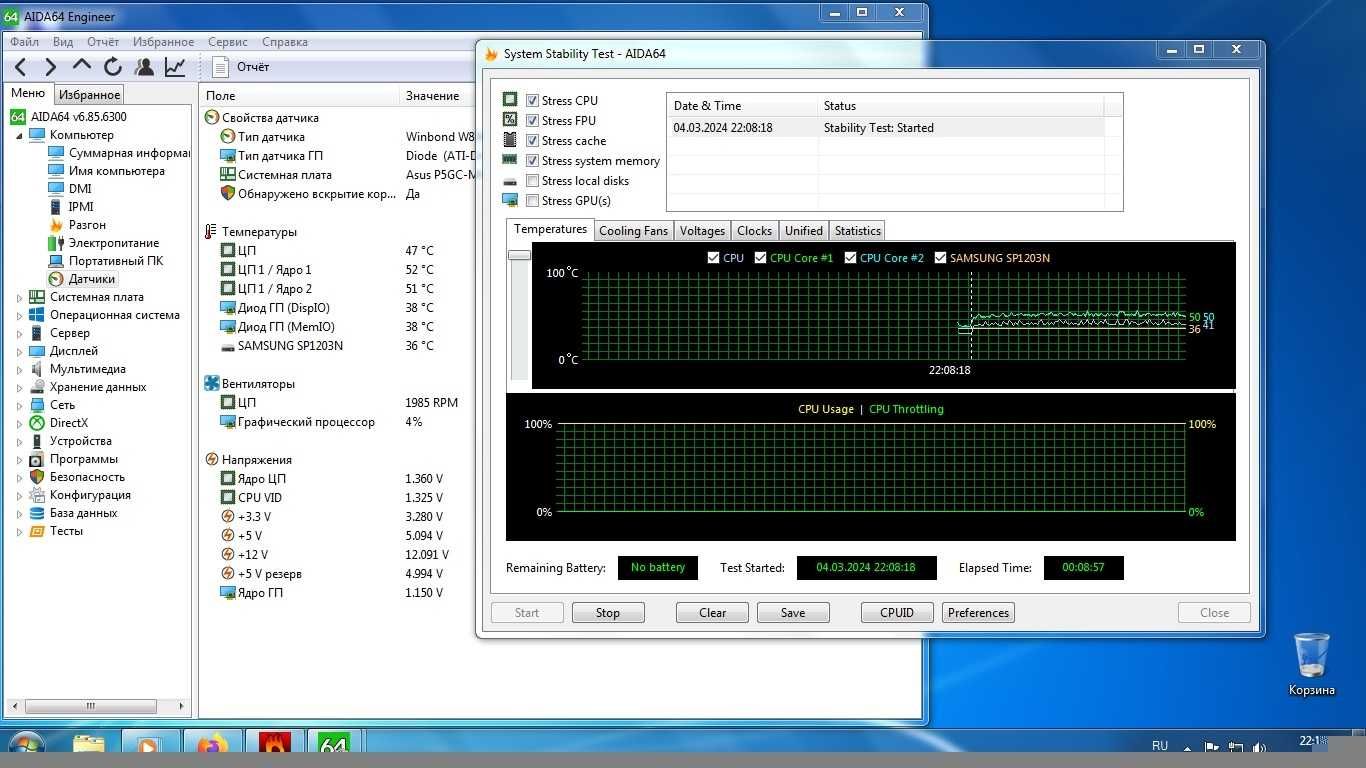The image size is (1366, 768).
Task: Go forward with the right arrow toolbar icon
Action: point(50,67)
